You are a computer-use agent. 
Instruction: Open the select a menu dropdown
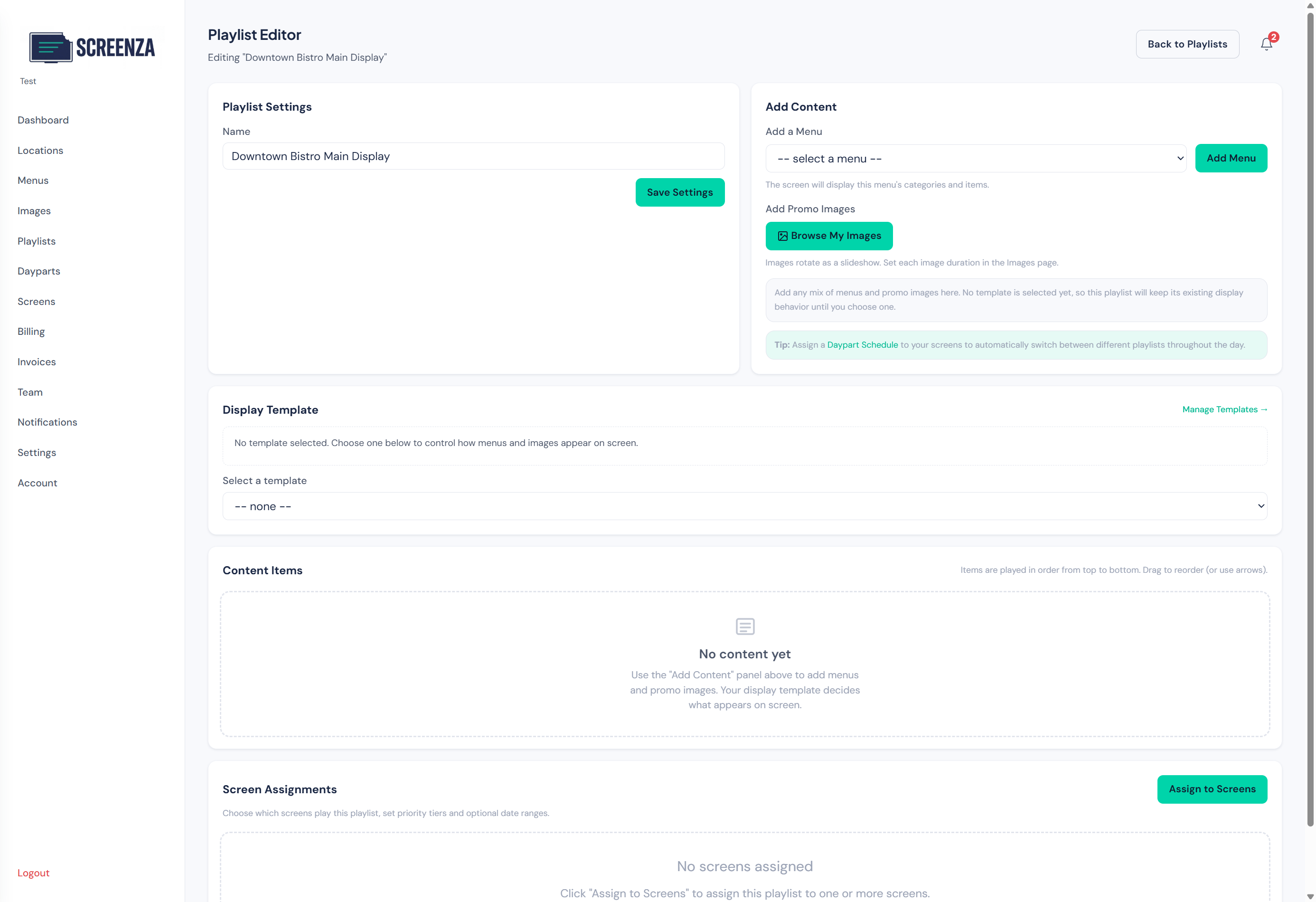pyautogui.click(x=975, y=159)
